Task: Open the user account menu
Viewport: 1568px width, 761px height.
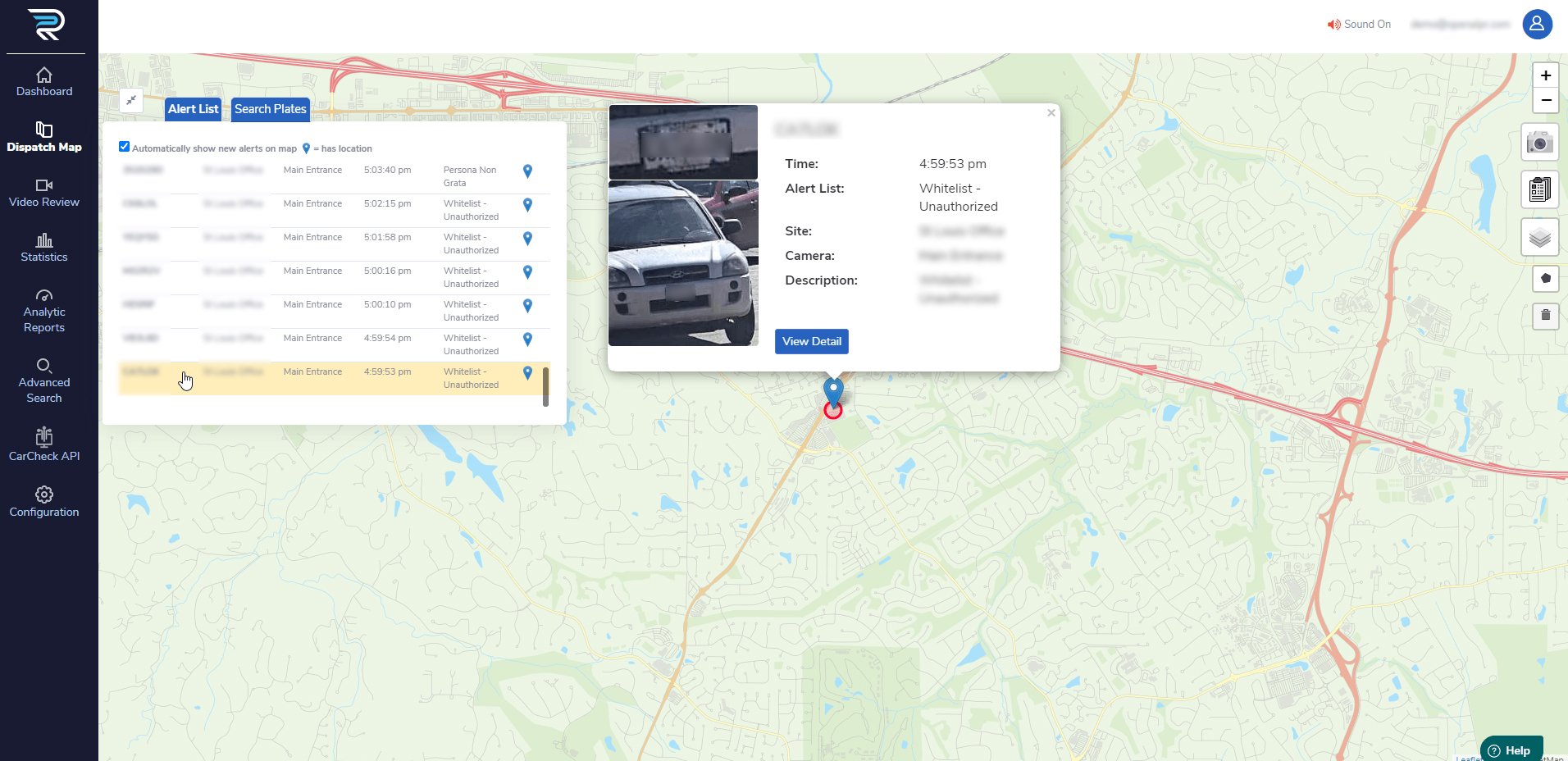Action: 1537,24
